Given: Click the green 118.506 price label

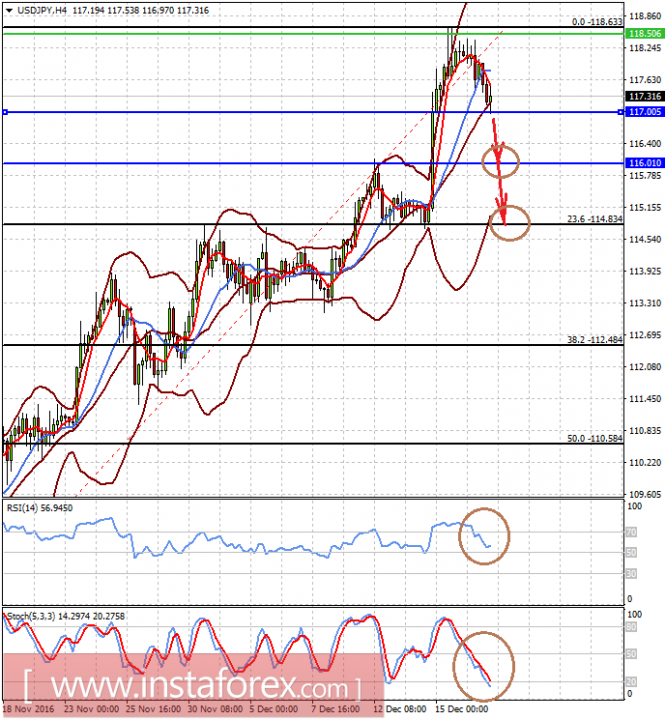Looking at the screenshot, I should pos(645,34).
